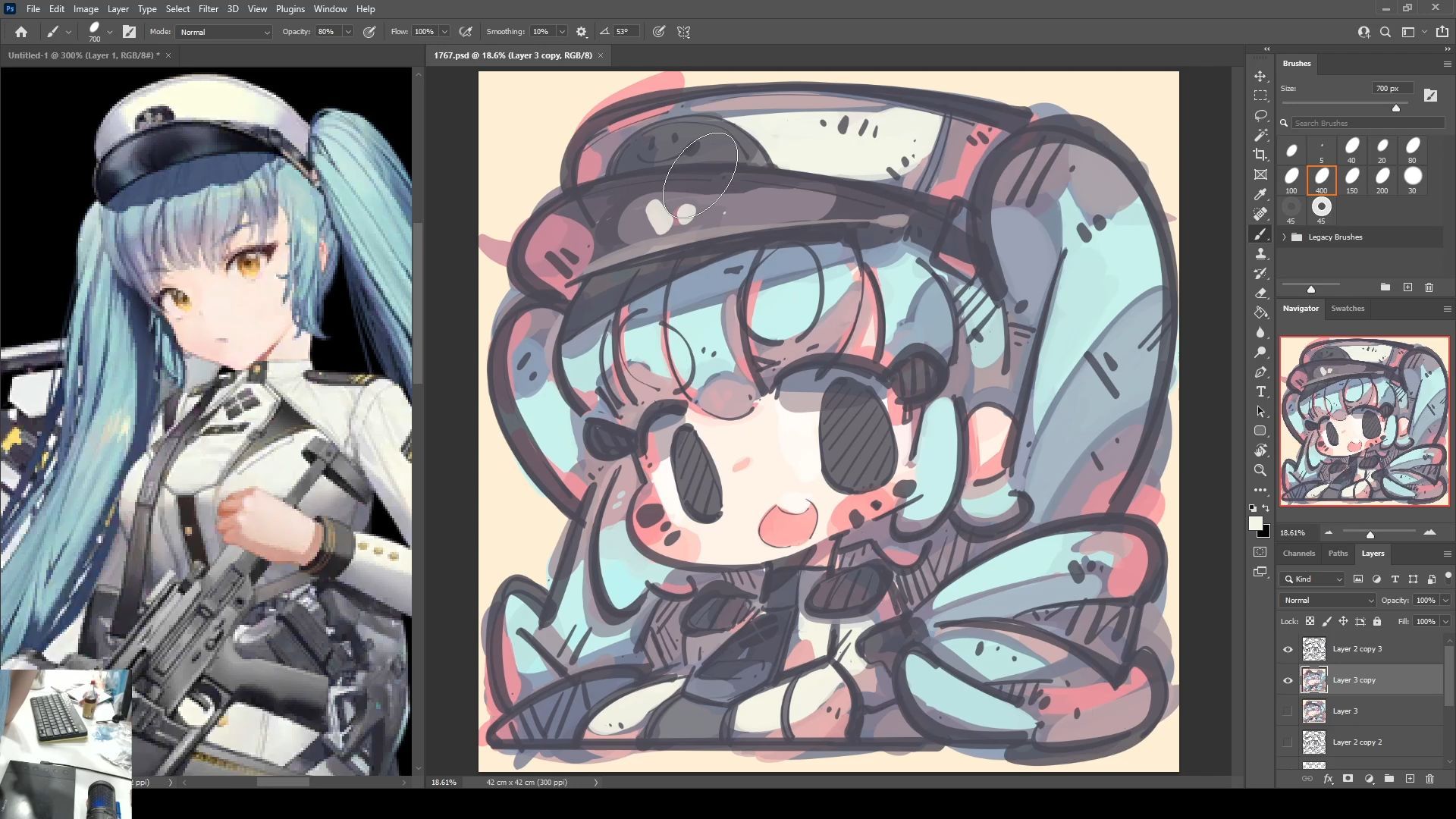Select the Move tool
The image size is (1456, 819).
(1260, 77)
